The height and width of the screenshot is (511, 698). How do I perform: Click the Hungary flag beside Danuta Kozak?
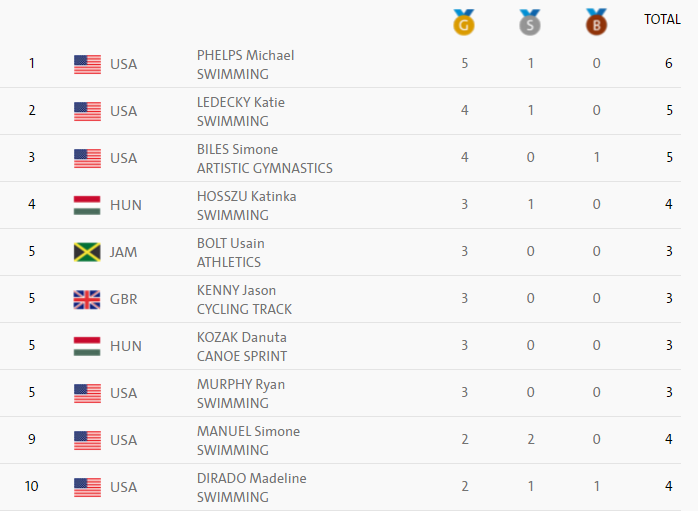pos(88,346)
